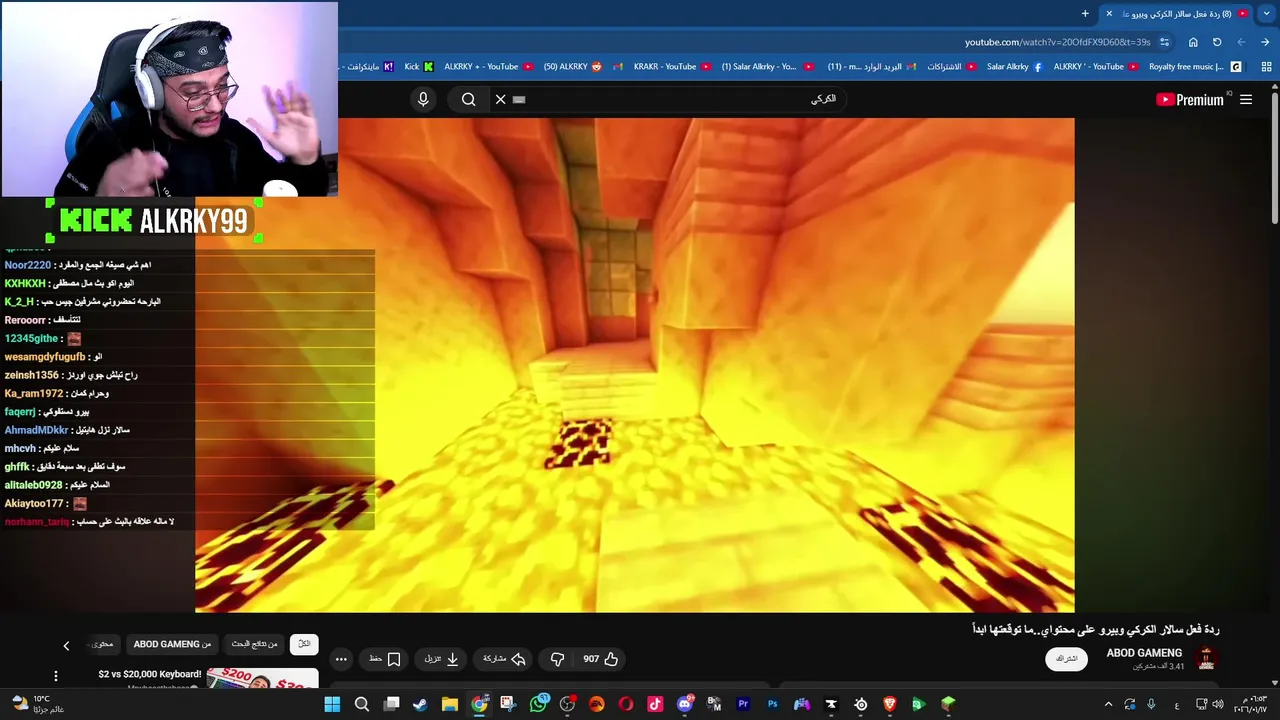Reload the page in the browser toolbar

tap(1217, 42)
